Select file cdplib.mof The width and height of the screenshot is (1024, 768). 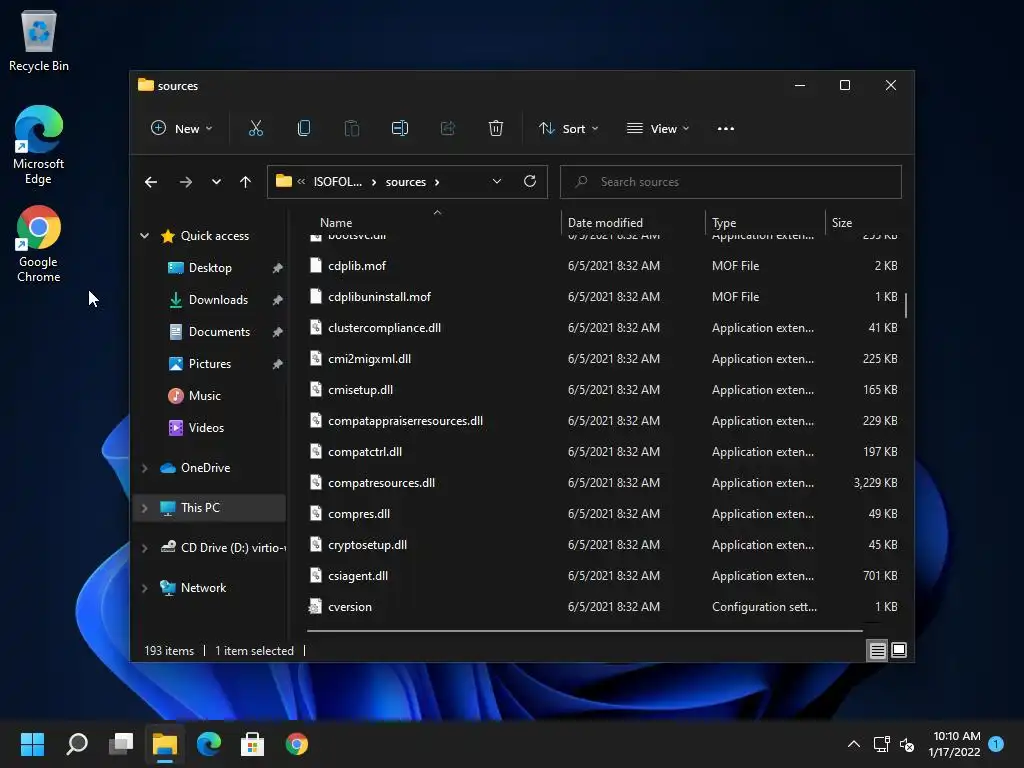(x=357, y=266)
